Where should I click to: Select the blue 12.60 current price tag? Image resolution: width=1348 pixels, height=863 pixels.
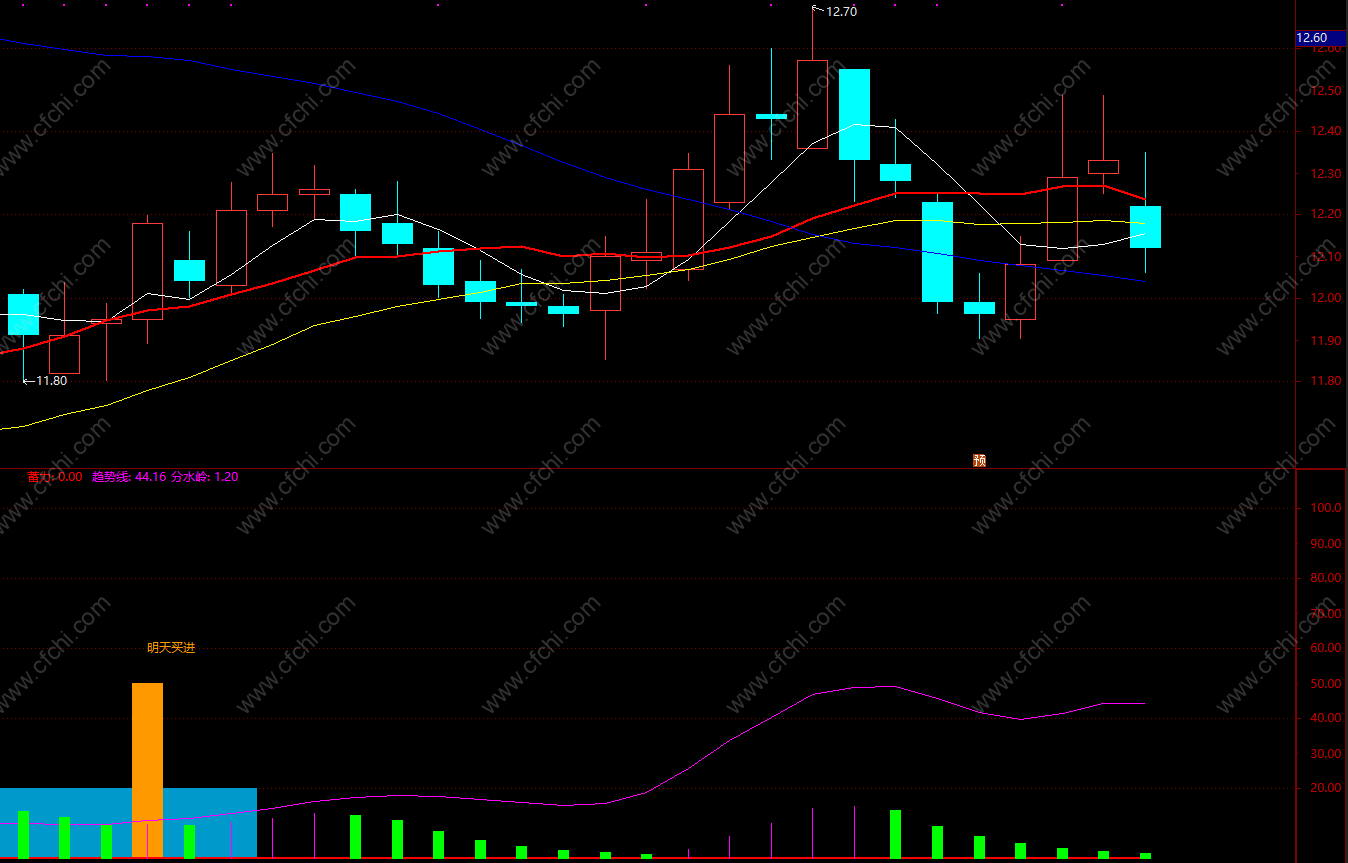coord(1321,38)
